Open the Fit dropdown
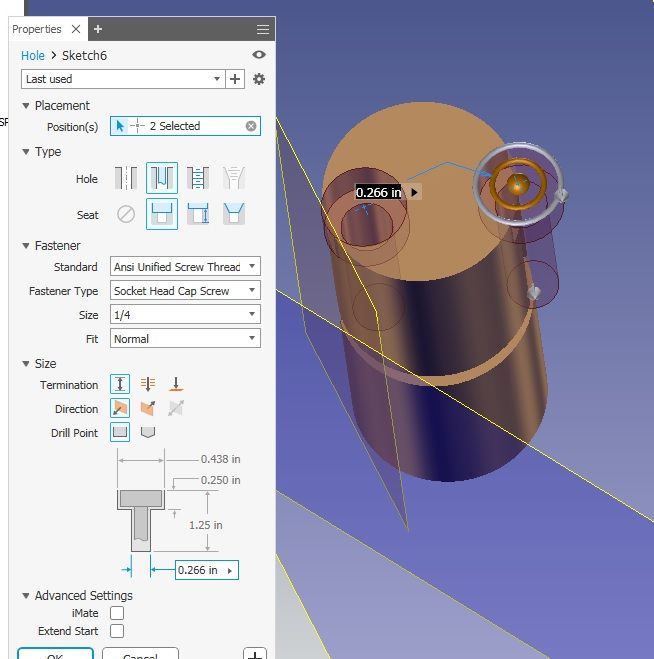The image size is (654, 659). coord(185,338)
